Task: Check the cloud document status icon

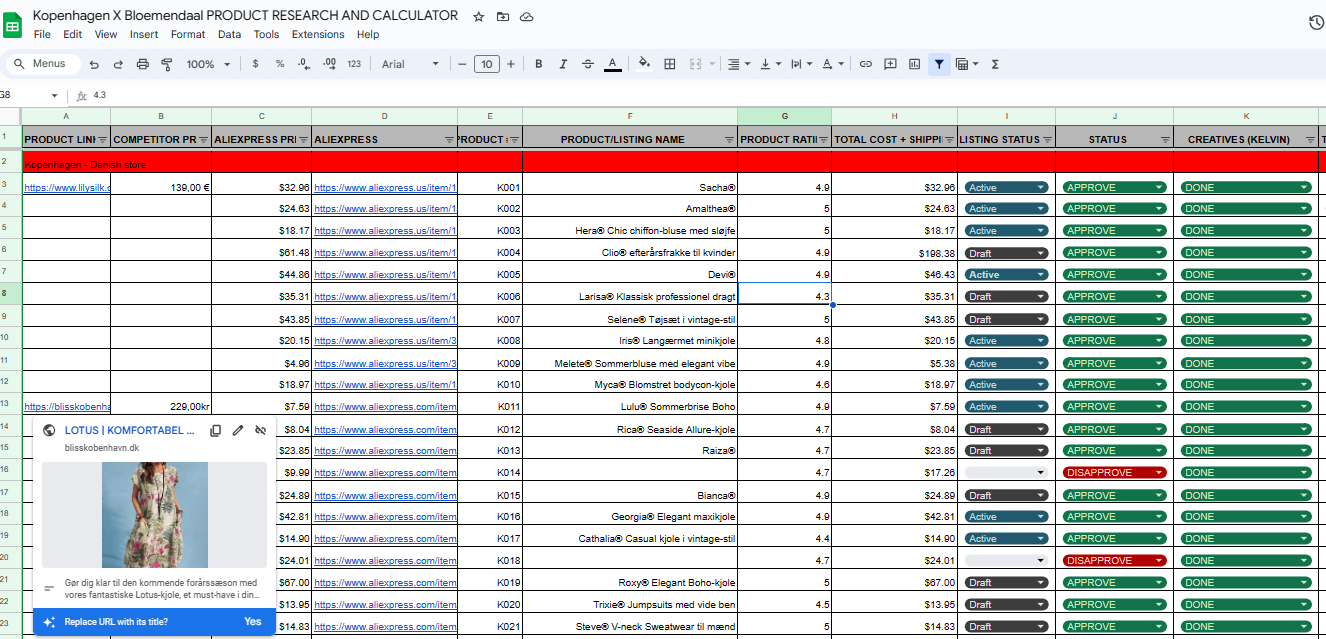Action: pyautogui.click(x=527, y=17)
